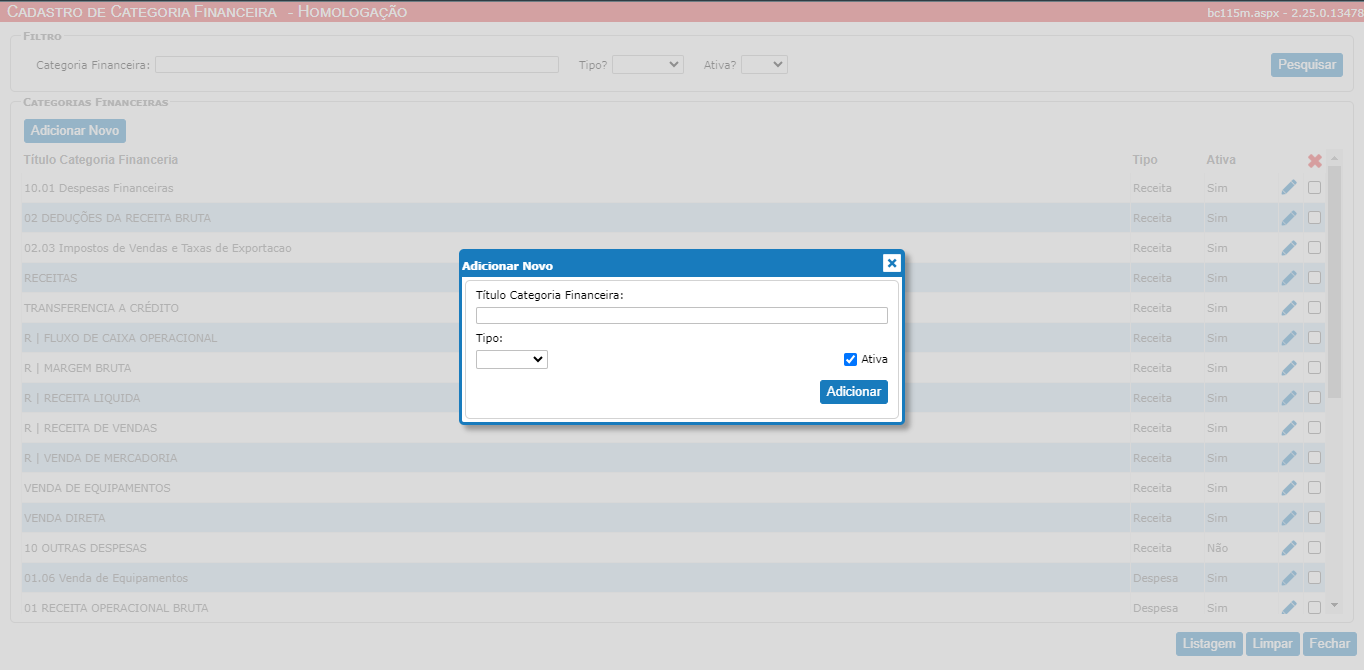Select checkbox for 10.01 Despesas Financeiras
Viewport: 1364px width, 670px height.
pyautogui.click(x=1315, y=187)
